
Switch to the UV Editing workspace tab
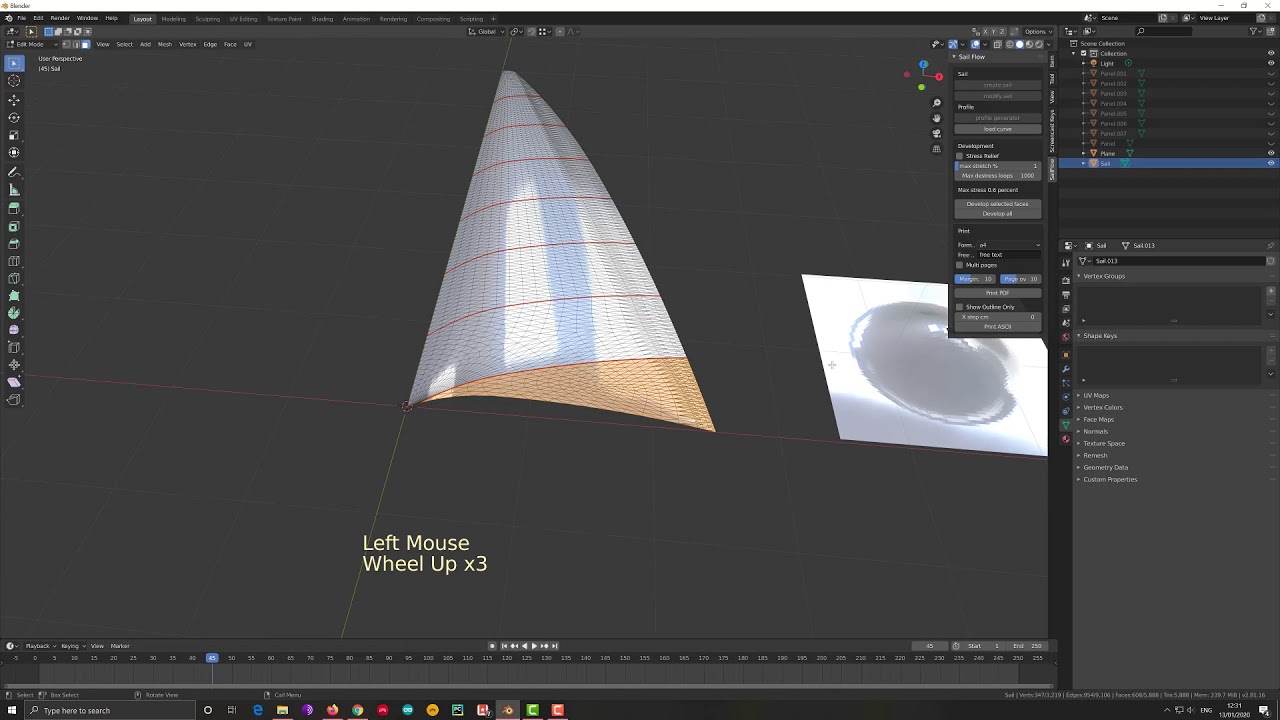pos(243,18)
